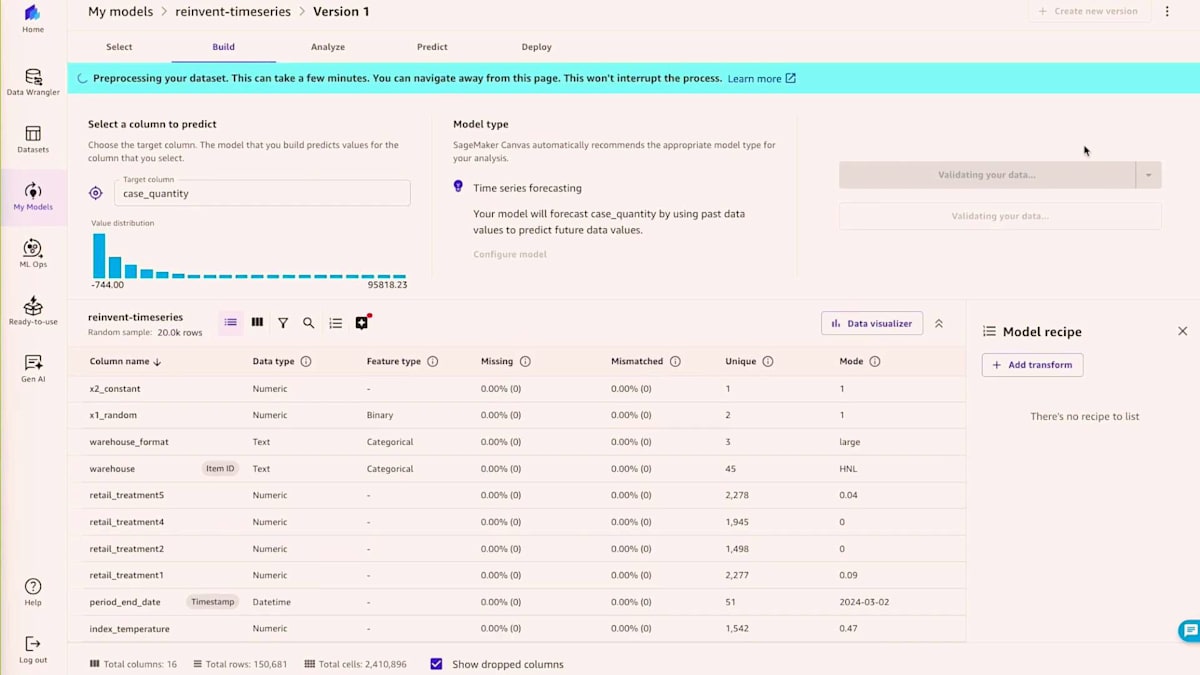Open the column list icon

pyautogui.click(x=336, y=323)
